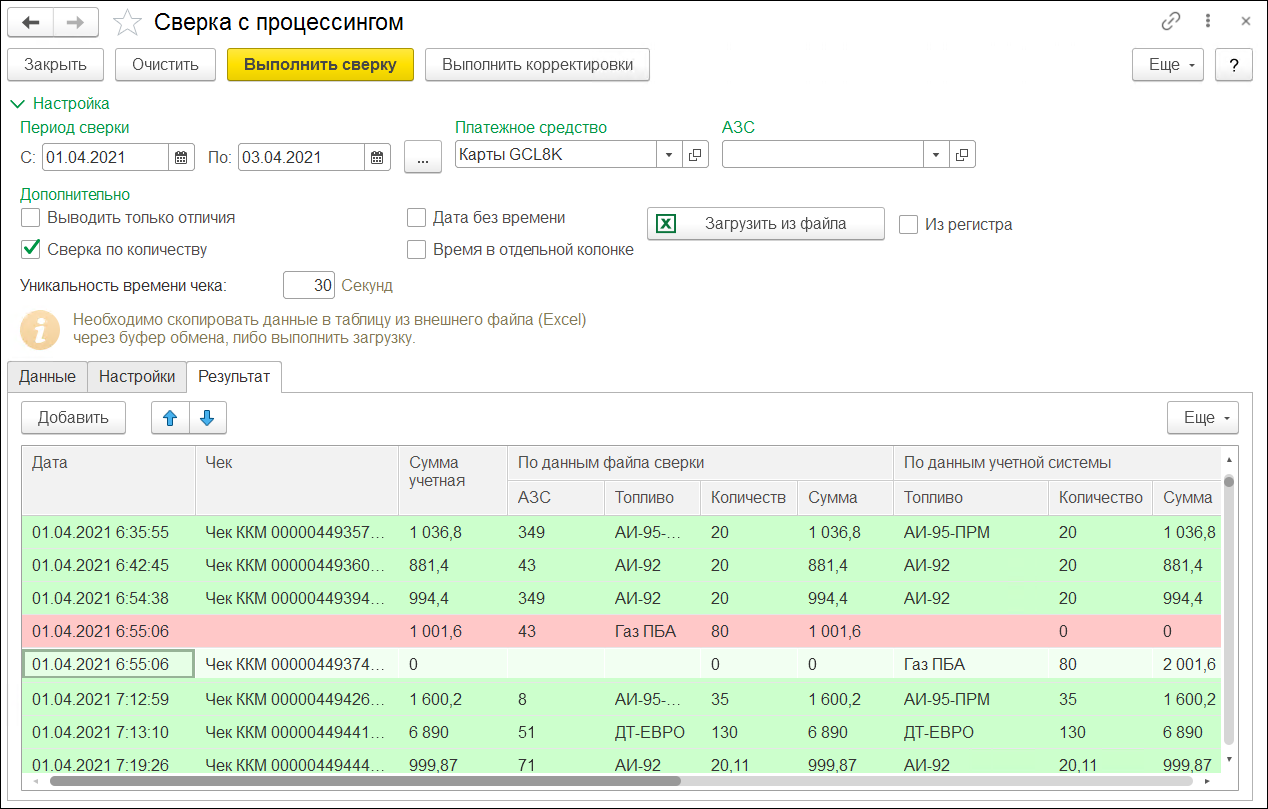Collapse the Настройка section
The height and width of the screenshot is (809, 1268).
(x=17, y=103)
